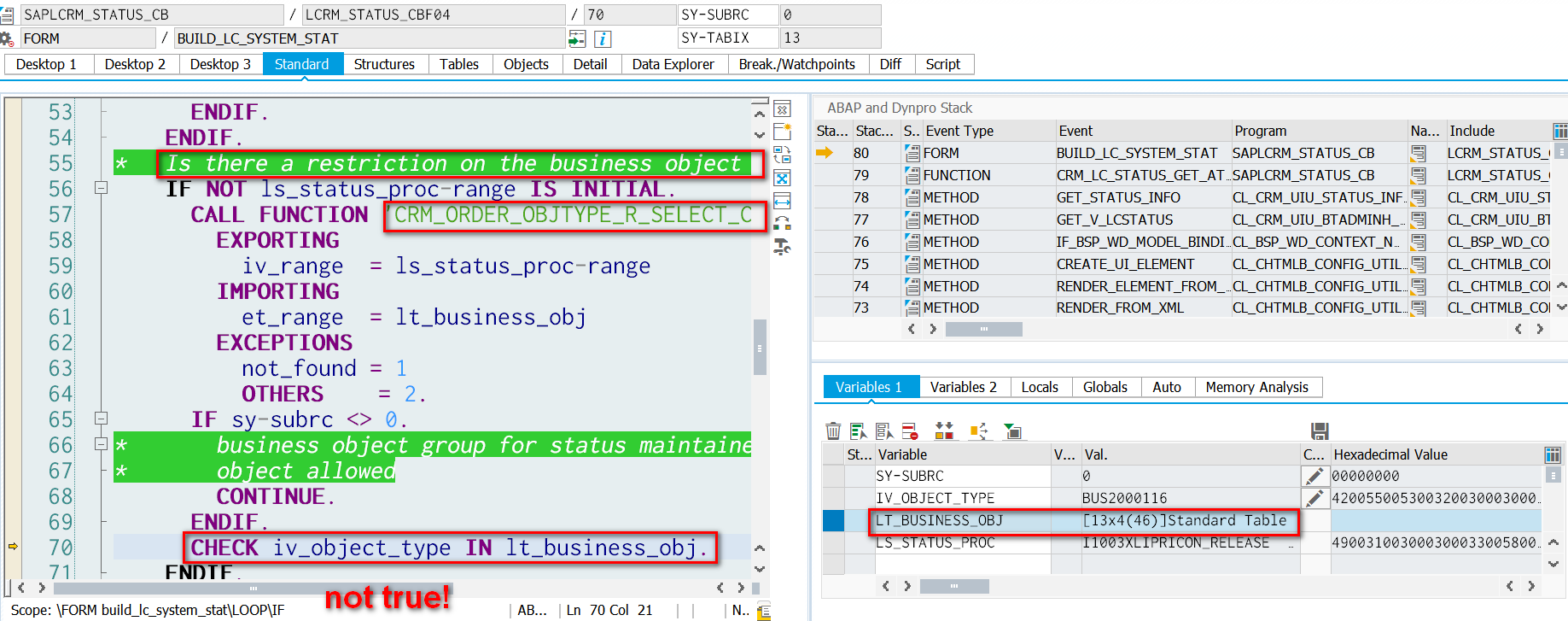Click the horizontal maximize tool icon
The image size is (1568, 621).
[782, 201]
